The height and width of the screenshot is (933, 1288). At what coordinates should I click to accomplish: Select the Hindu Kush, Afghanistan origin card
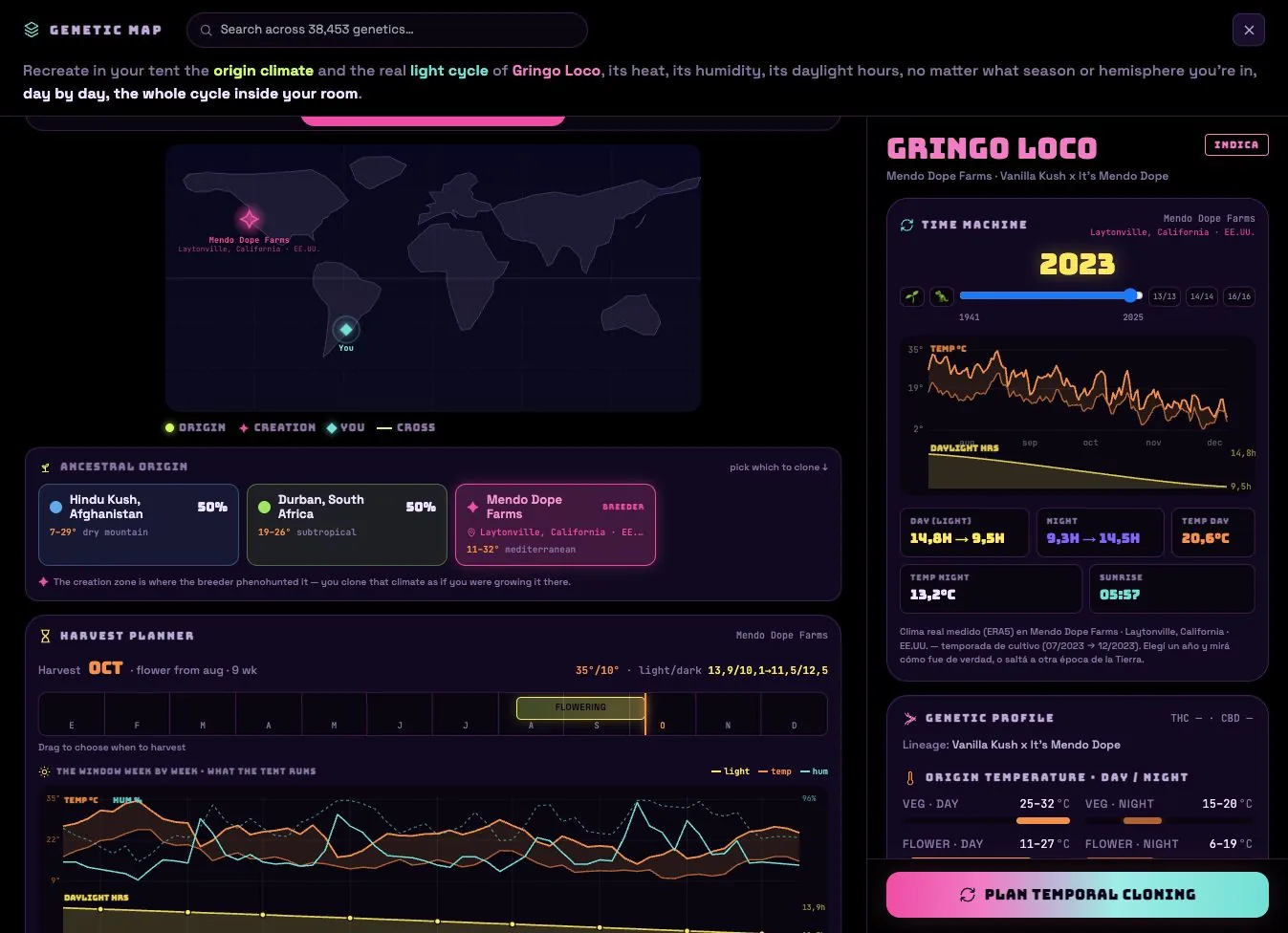[139, 525]
